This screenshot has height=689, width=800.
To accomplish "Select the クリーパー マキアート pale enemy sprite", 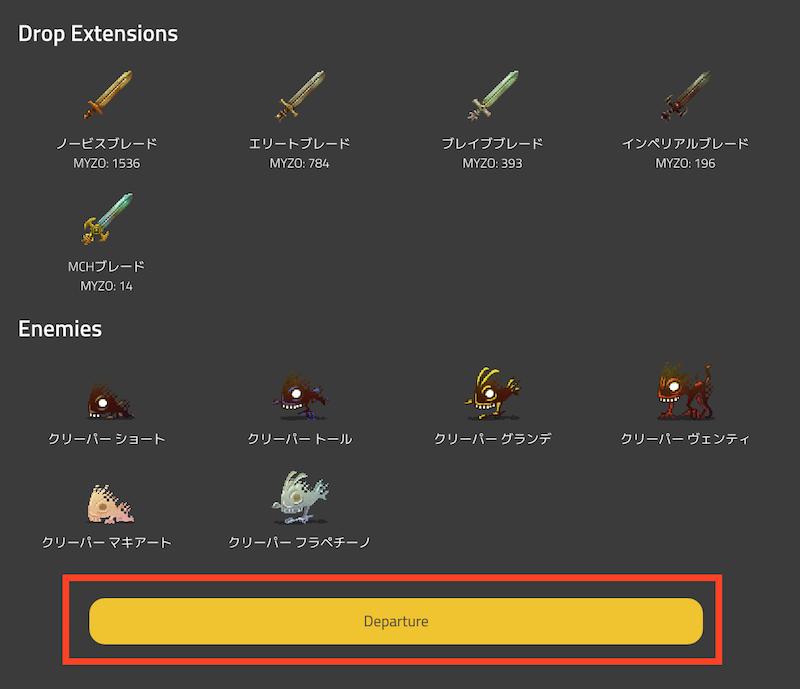I will tap(109, 504).
